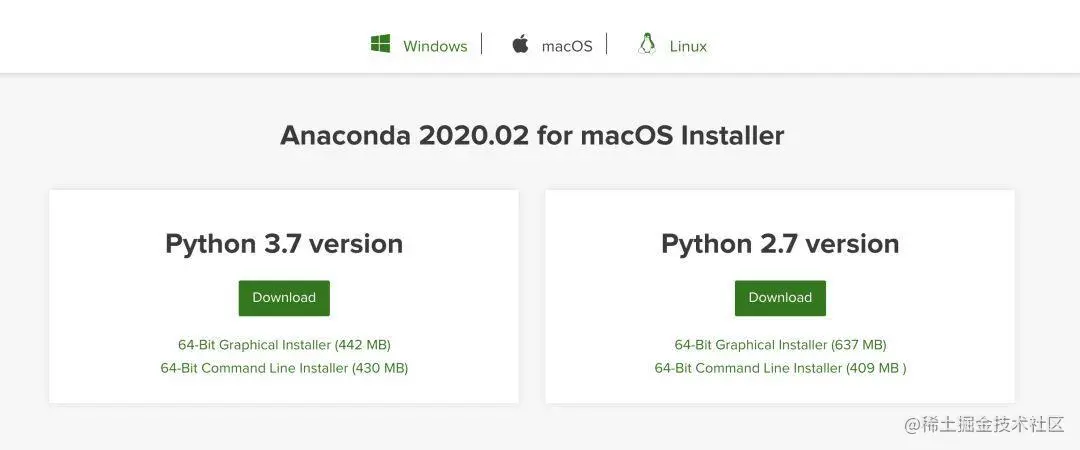Click the separator bar after Windows label
This screenshot has width=1080, height=450.
[481, 44]
